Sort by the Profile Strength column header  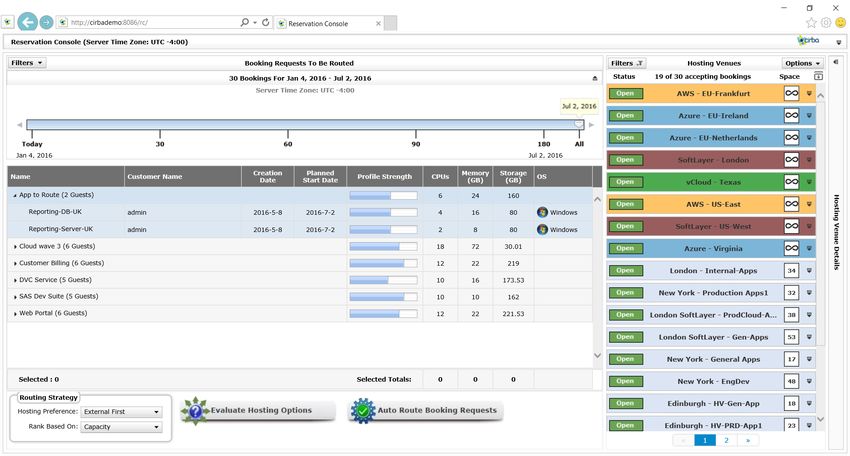384,176
